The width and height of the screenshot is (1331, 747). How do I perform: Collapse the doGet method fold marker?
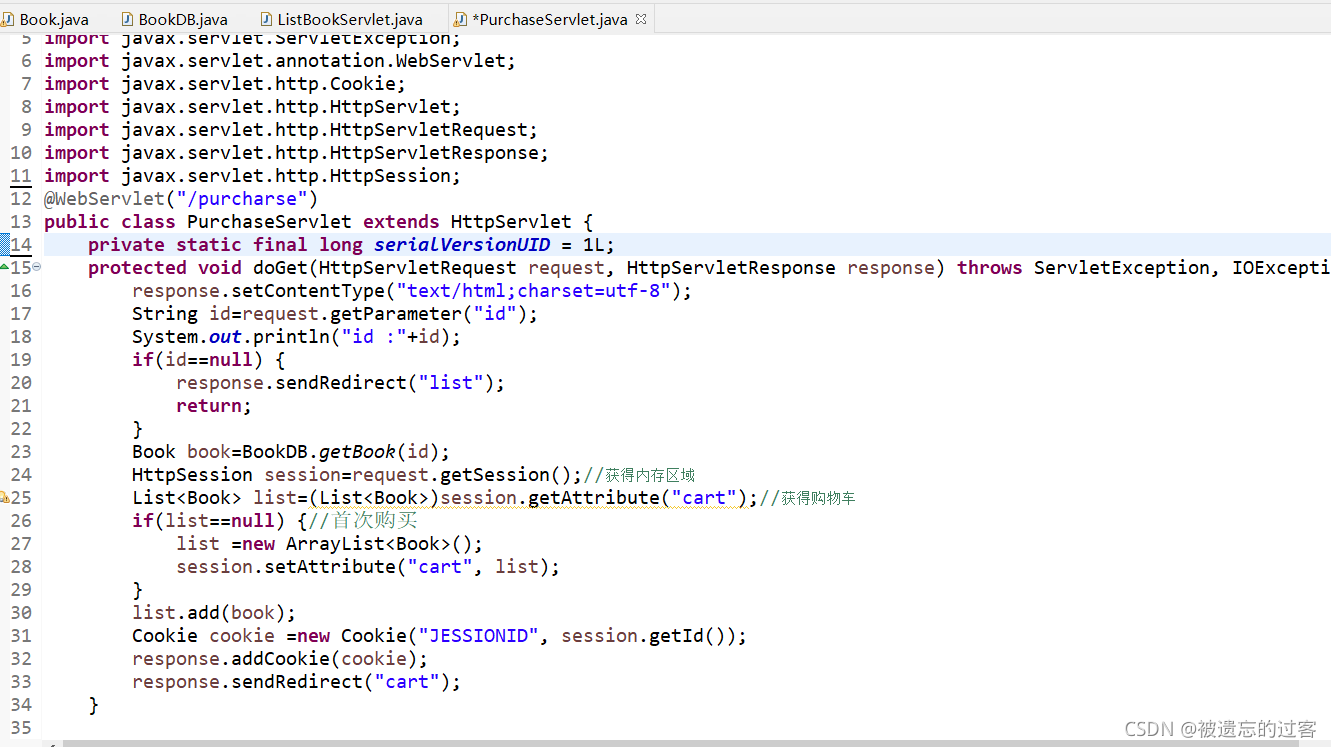coord(37,267)
